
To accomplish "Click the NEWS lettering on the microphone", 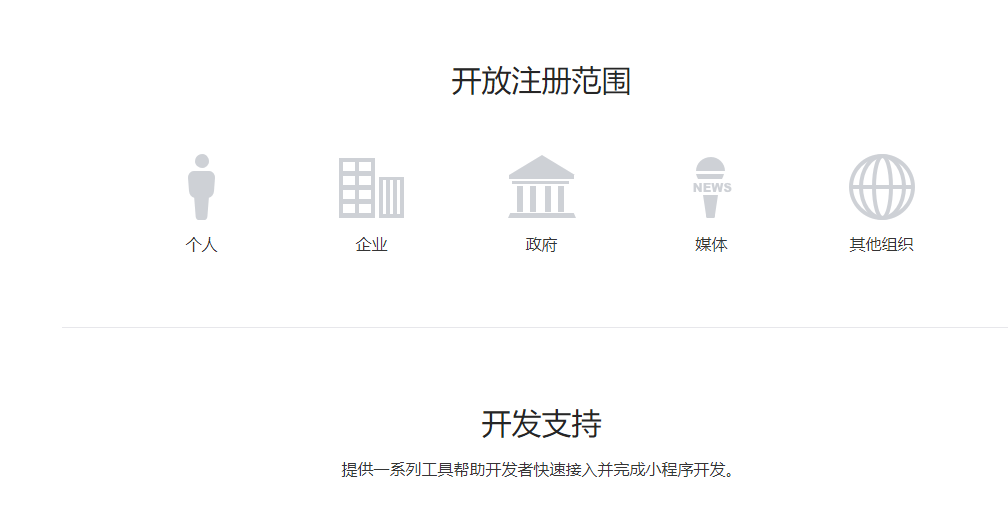I will pyautogui.click(x=711, y=187).
